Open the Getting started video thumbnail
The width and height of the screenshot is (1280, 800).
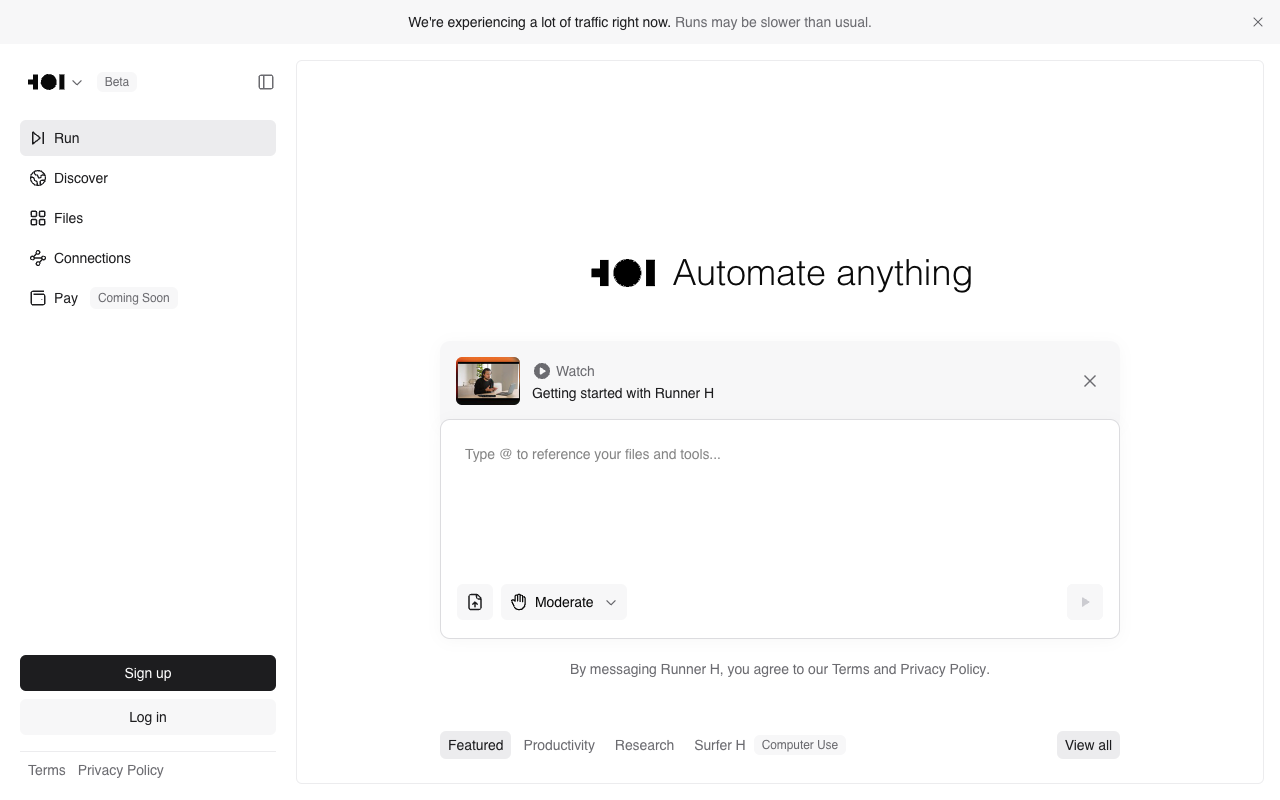coord(488,381)
